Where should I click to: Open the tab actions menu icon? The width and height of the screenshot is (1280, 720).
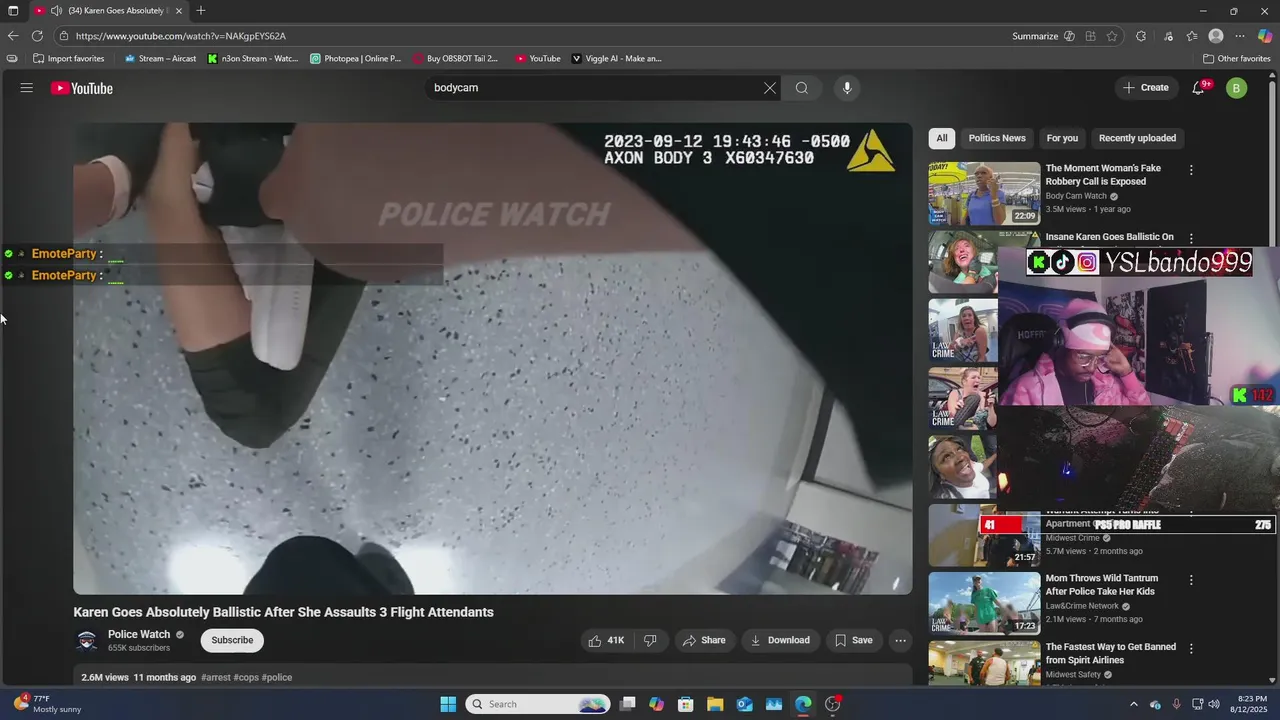click(x=13, y=11)
